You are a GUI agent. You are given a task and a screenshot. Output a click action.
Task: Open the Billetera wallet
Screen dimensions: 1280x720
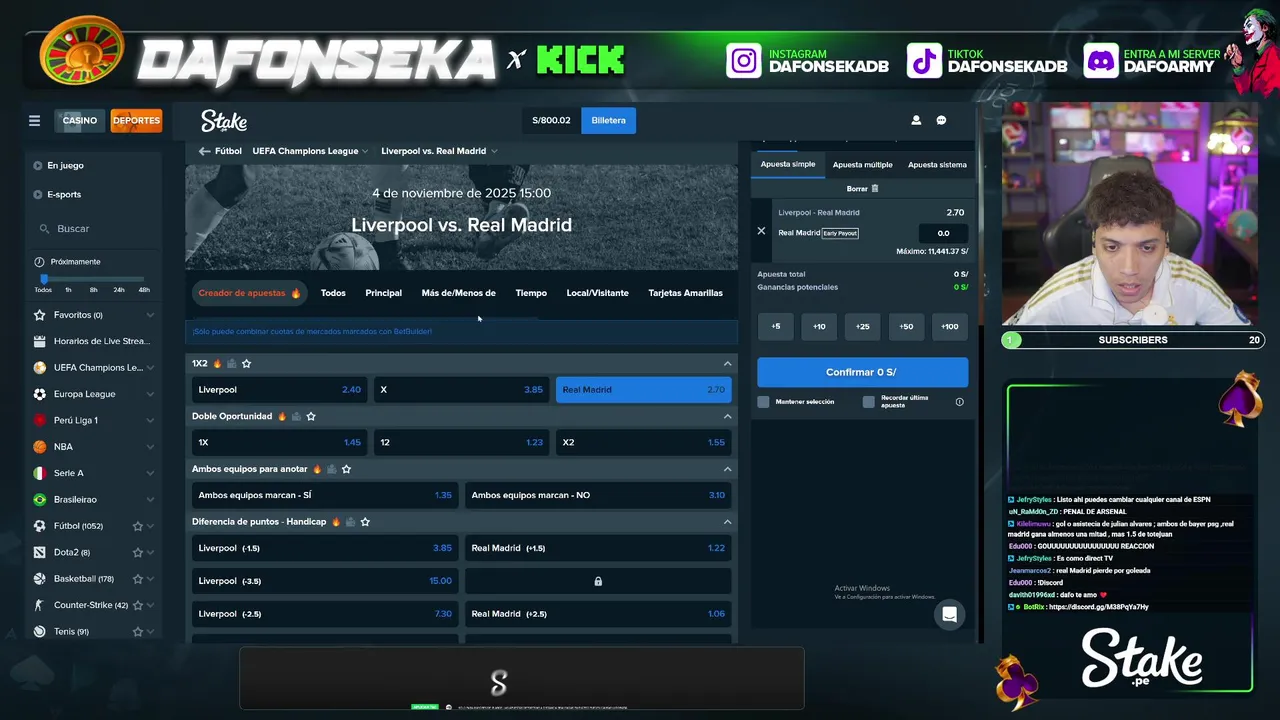coord(608,120)
